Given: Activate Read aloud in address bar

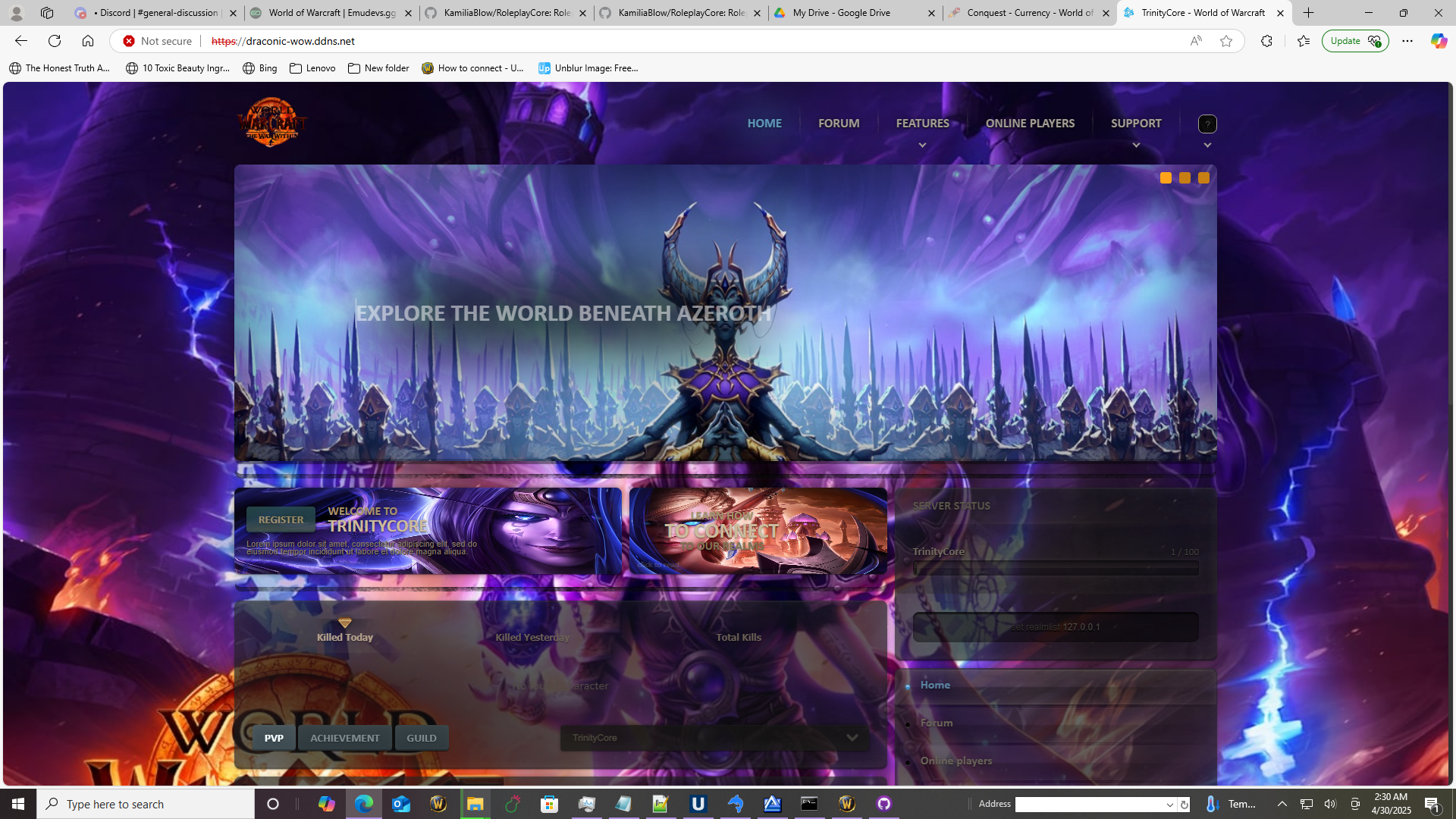Looking at the screenshot, I should (1196, 41).
